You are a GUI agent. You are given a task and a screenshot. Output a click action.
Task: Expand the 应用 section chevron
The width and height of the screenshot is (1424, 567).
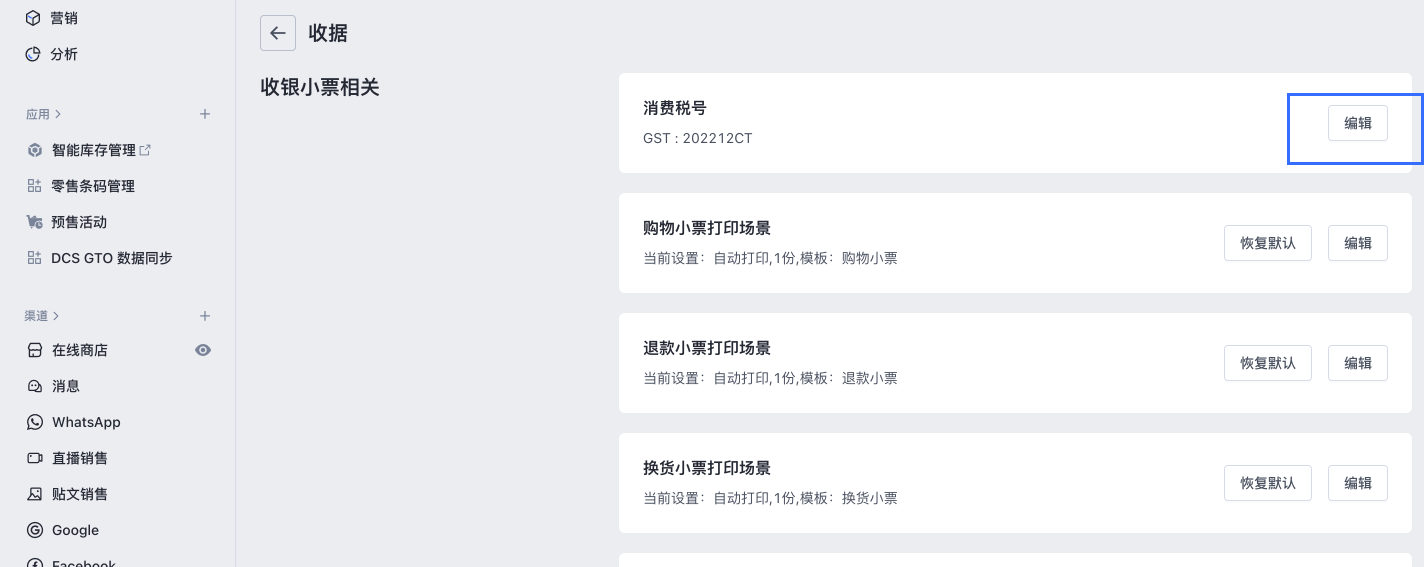(58, 114)
